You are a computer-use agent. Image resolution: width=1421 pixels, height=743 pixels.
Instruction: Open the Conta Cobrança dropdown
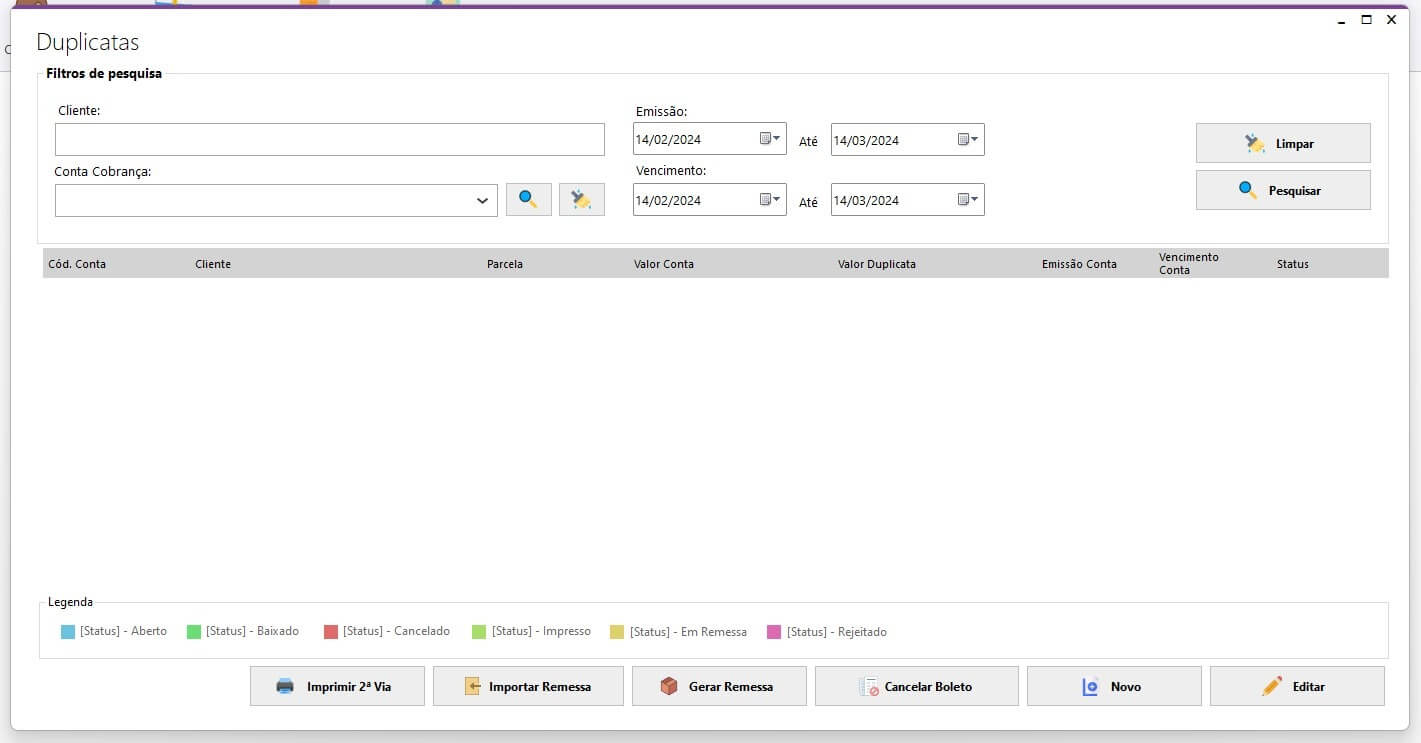[x=483, y=201]
